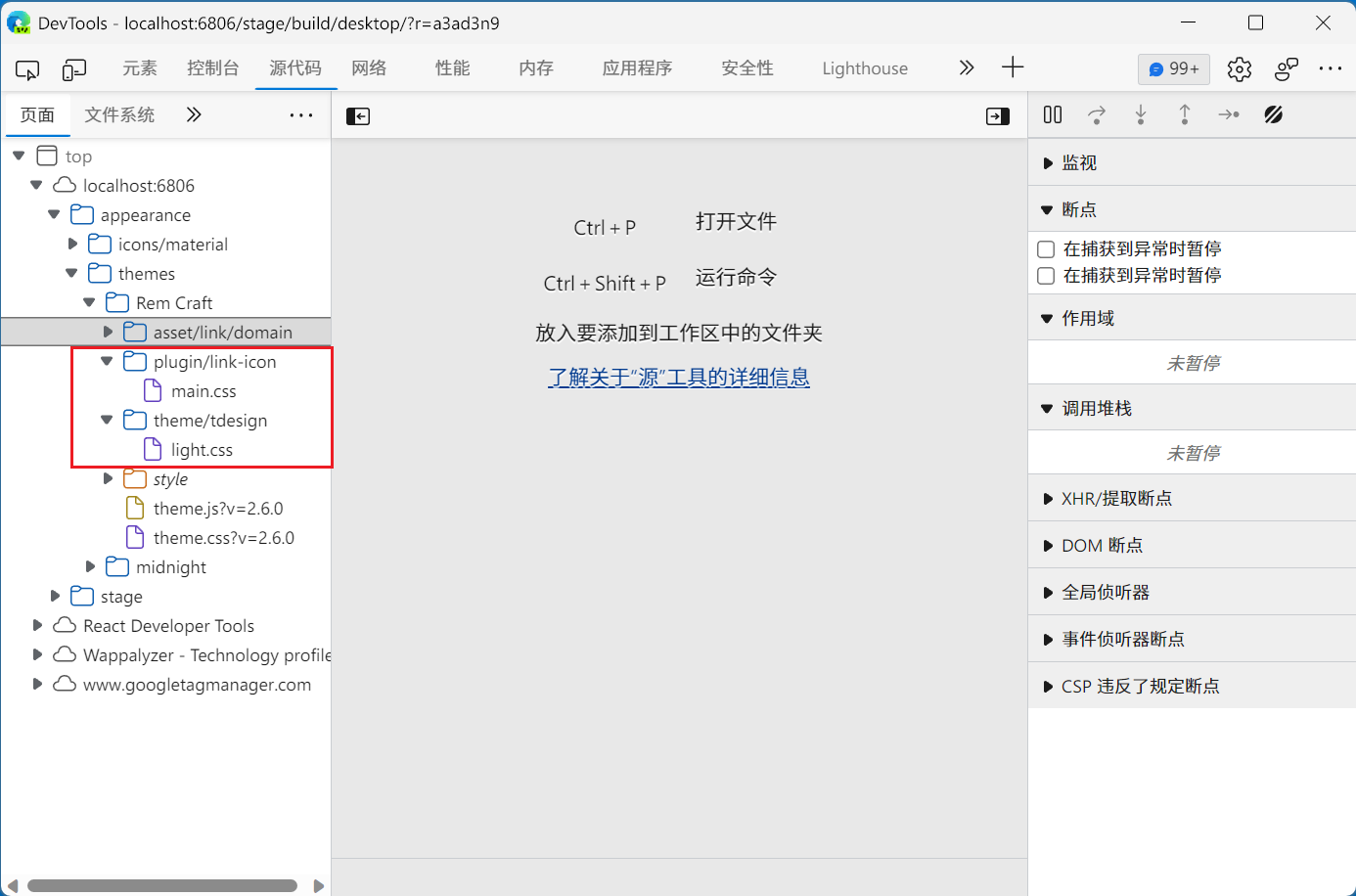The image size is (1356, 896).
Task: Open the 文件系统 panel tab
Action: coord(119,114)
